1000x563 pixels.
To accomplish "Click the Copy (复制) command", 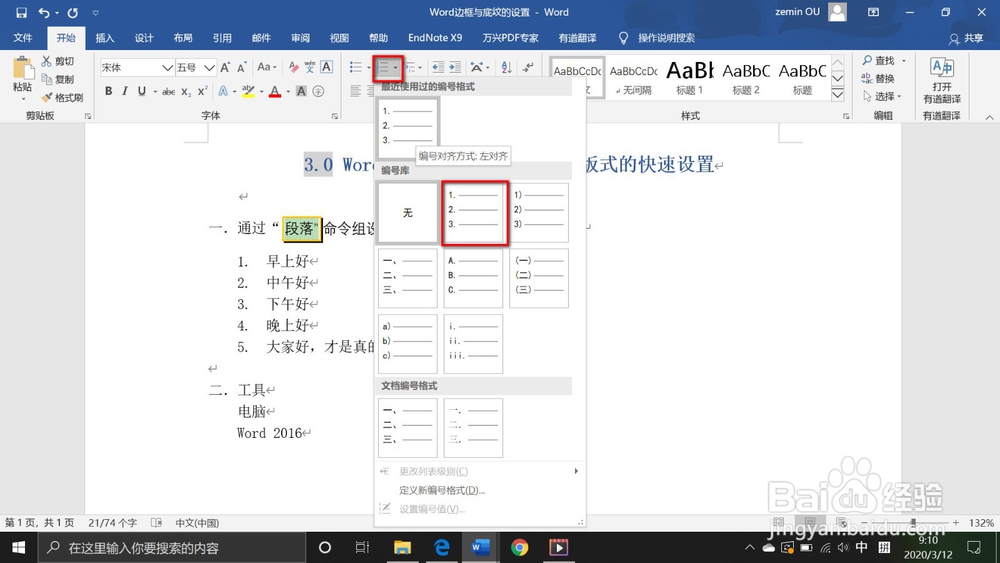I will (x=58, y=79).
